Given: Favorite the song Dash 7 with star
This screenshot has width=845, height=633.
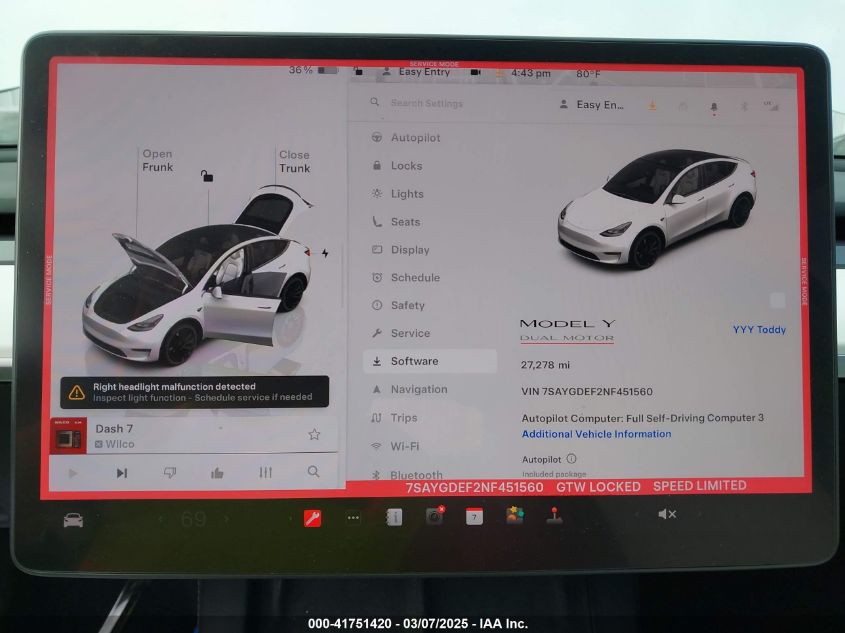Looking at the screenshot, I should tap(314, 434).
